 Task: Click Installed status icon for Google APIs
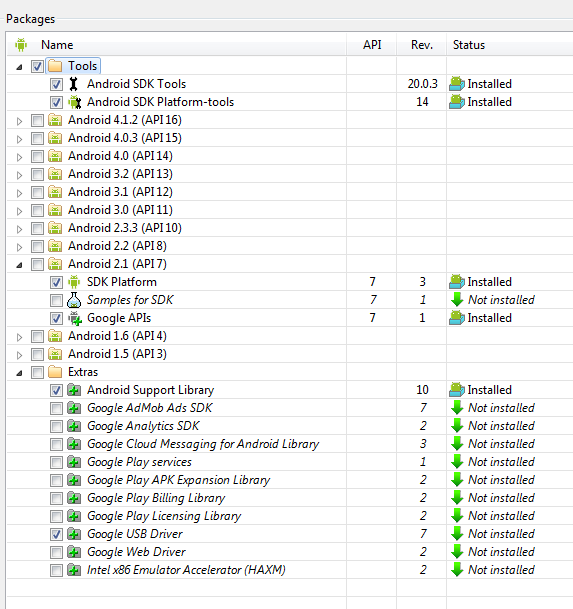(x=457, y=318)
